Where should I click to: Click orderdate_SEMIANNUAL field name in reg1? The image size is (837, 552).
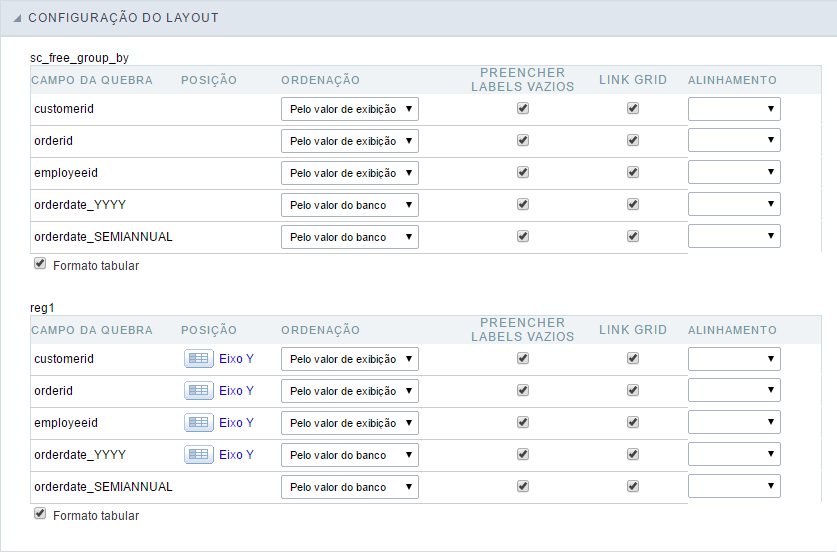point(103,487)
